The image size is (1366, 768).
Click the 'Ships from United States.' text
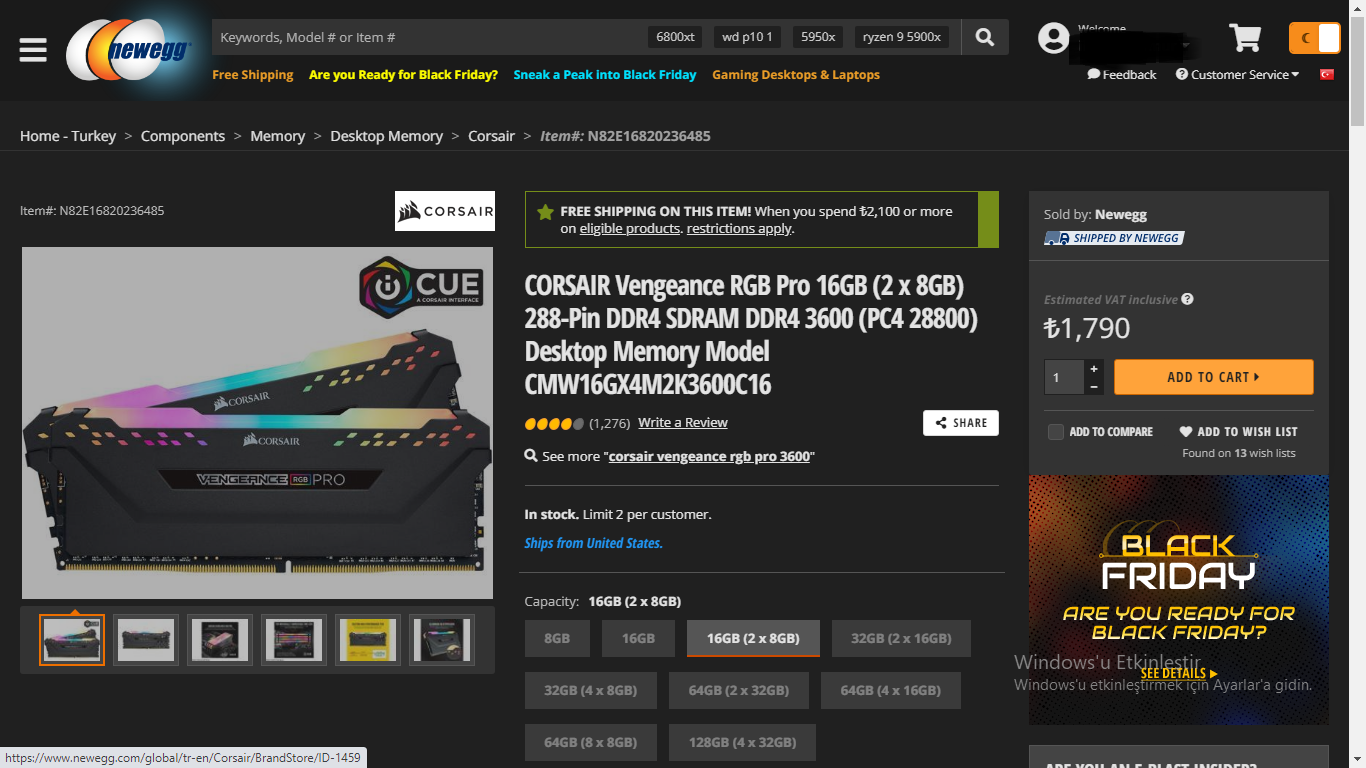tap(594, 543)
